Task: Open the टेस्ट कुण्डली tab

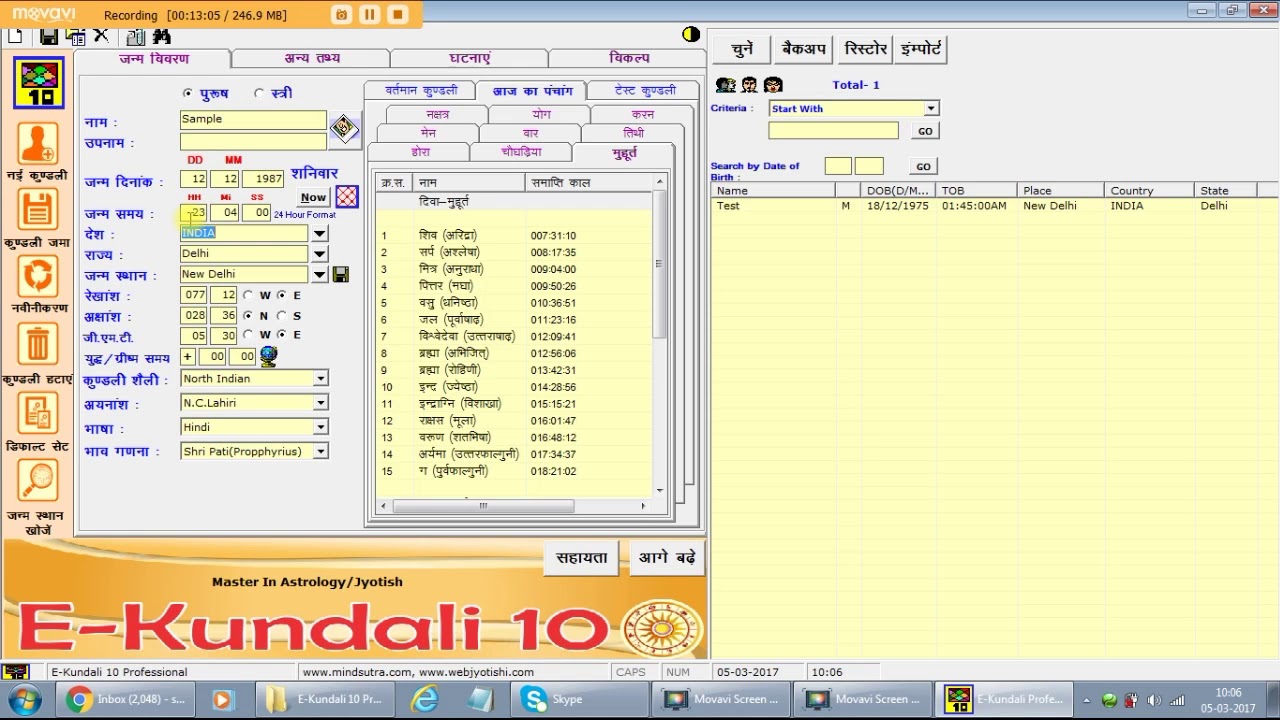Action: click(645, 91)
